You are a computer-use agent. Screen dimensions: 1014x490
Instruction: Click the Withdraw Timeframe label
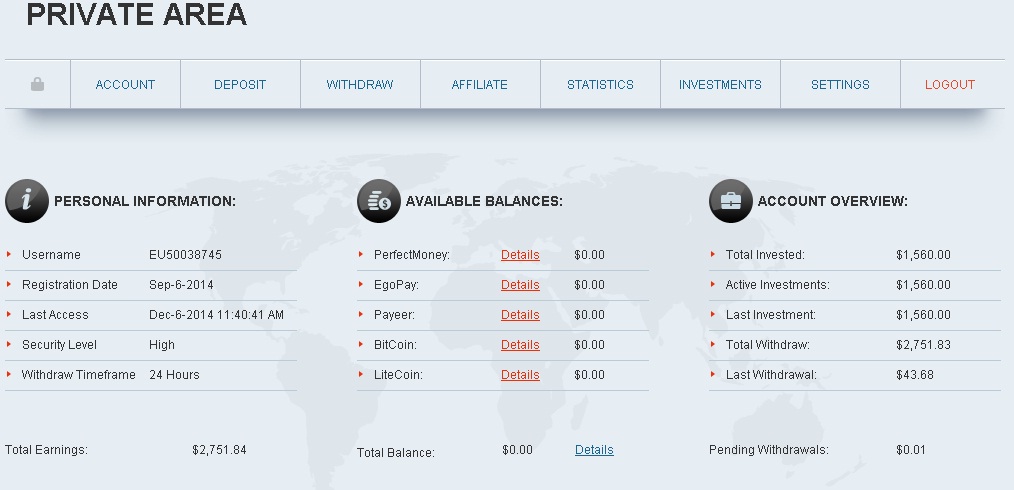coord(78,374)
